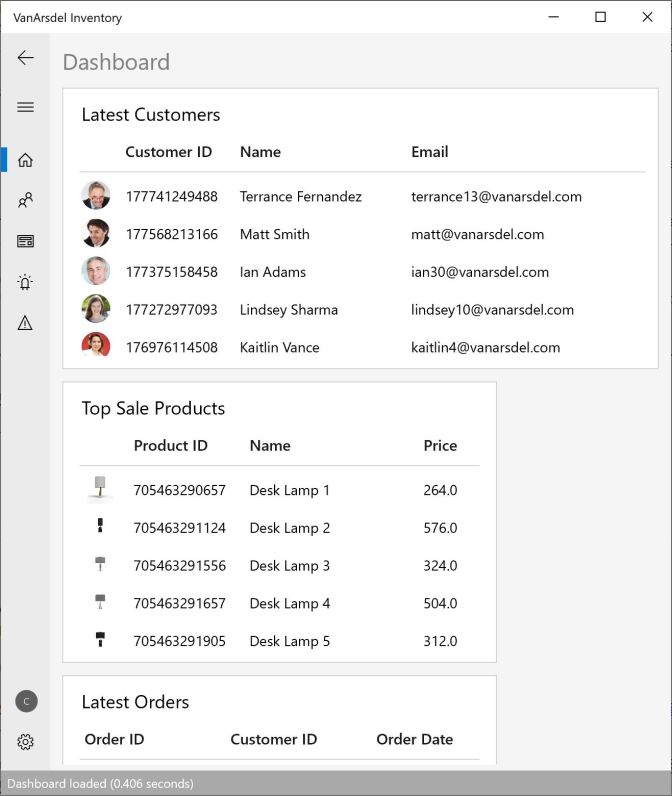Click the Latest Customers panel title
The height and width of the screenshot is (796, 672).
(x=151, y=115)
